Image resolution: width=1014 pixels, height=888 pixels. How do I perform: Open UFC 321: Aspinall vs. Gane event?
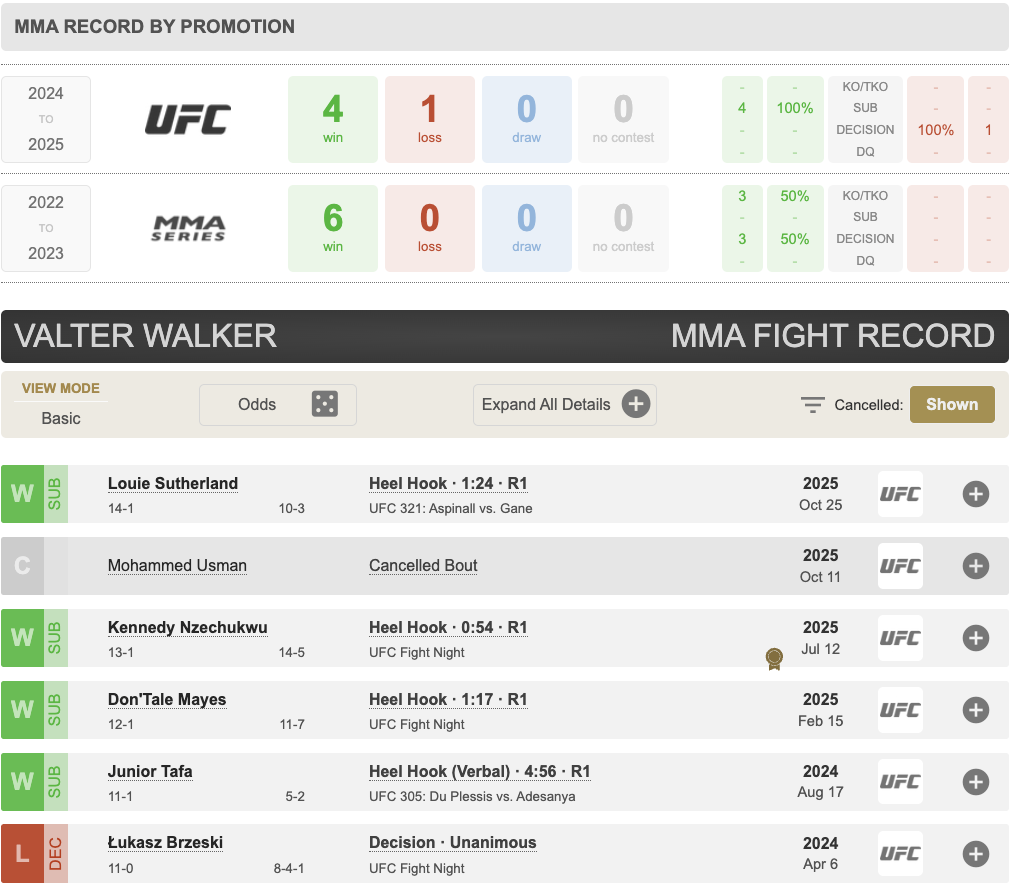(x=450, y=508)
